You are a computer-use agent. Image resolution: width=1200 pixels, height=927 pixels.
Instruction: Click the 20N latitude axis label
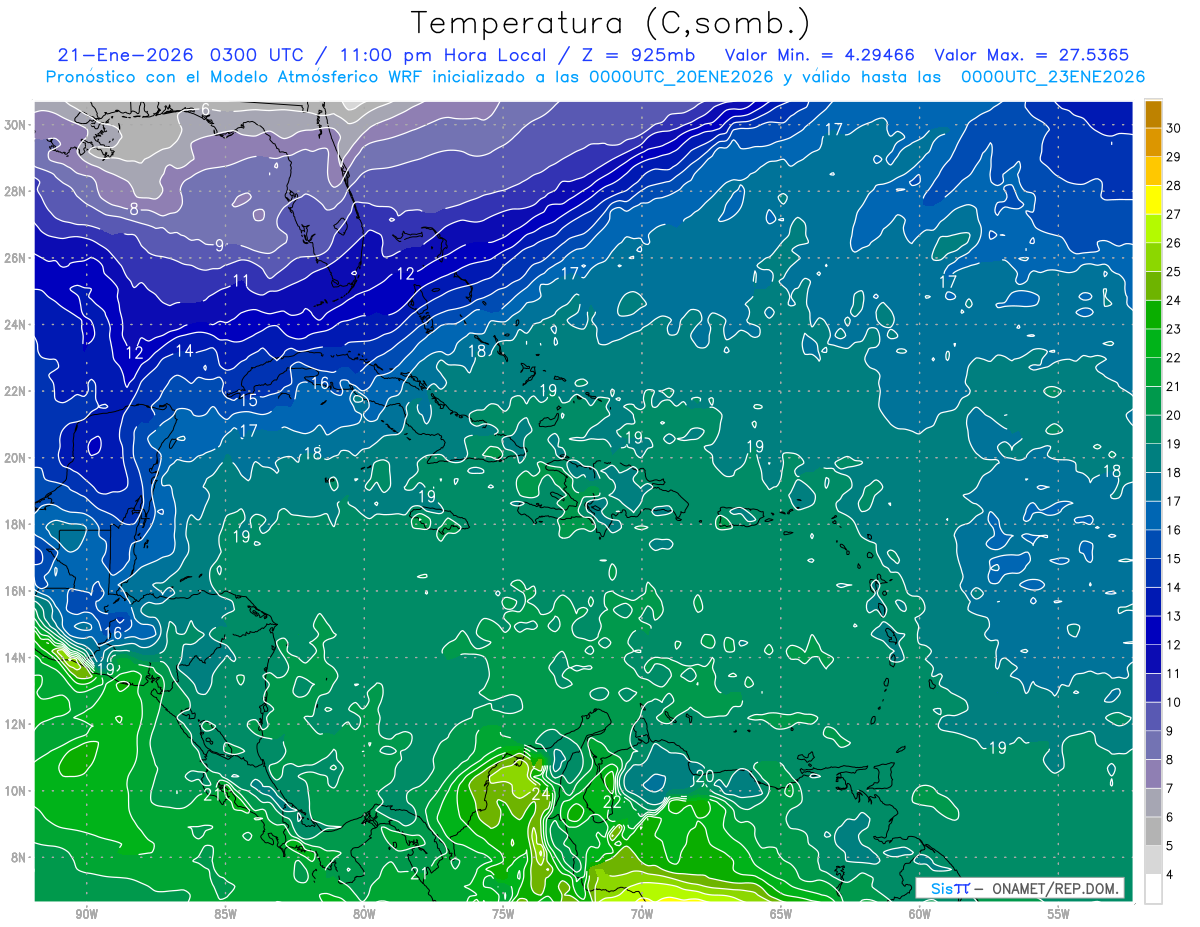pyautogui.click(x=16, y=458)
